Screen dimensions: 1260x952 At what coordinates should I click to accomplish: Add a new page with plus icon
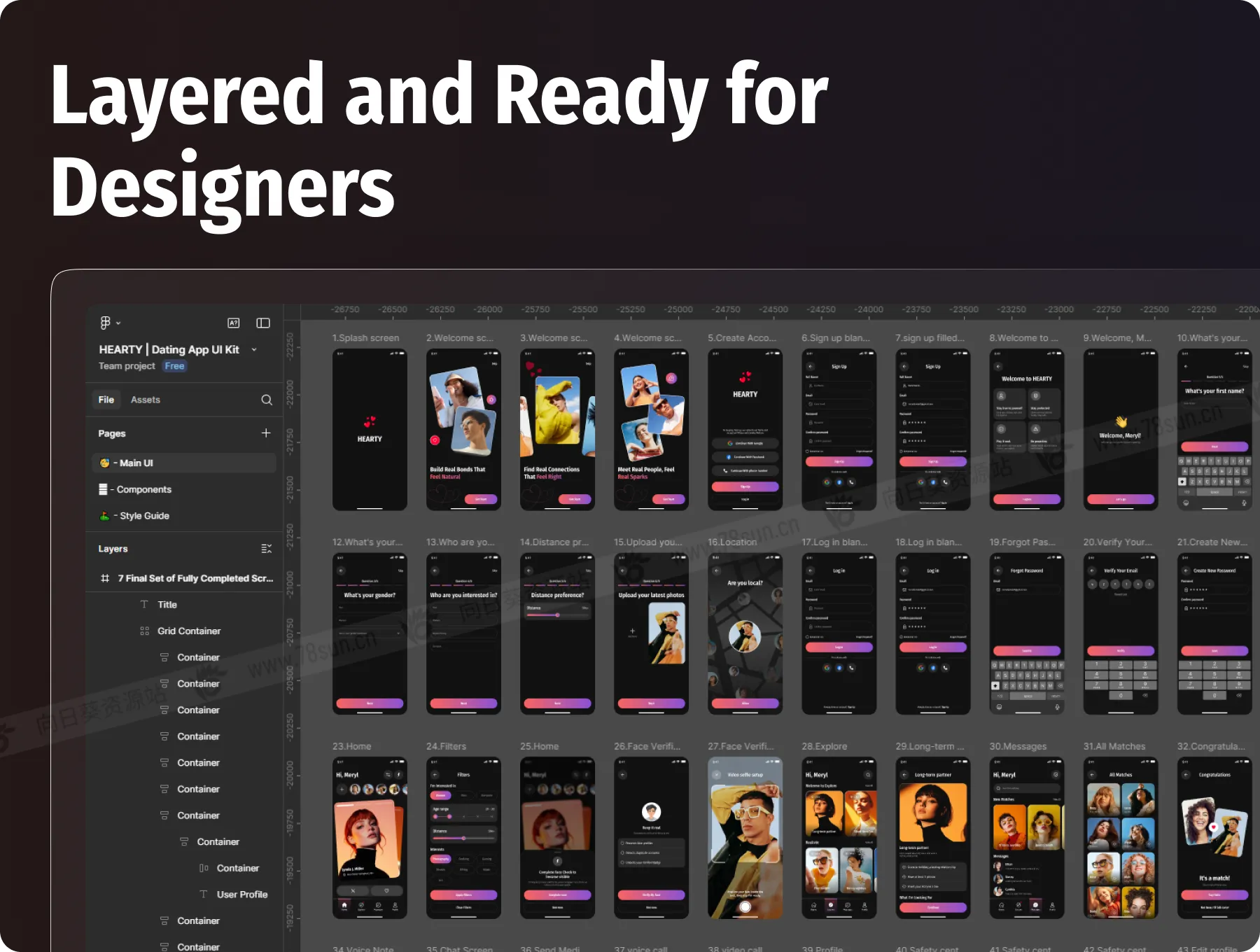coord(266,433)
